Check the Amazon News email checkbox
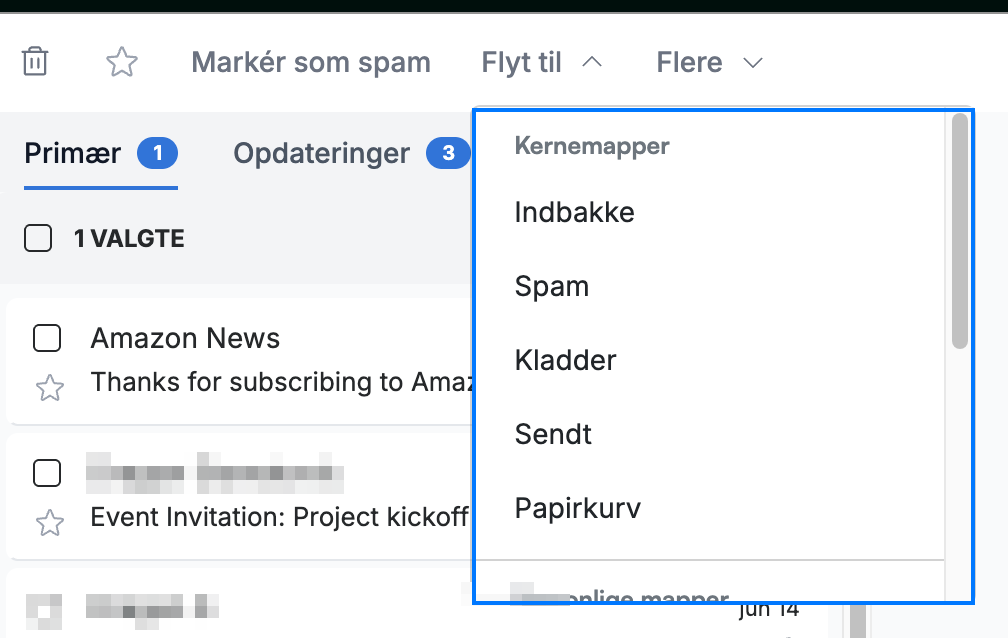The height and width of the screenshot is (638, 1008). pyautogui.click(x=47, y=338)
